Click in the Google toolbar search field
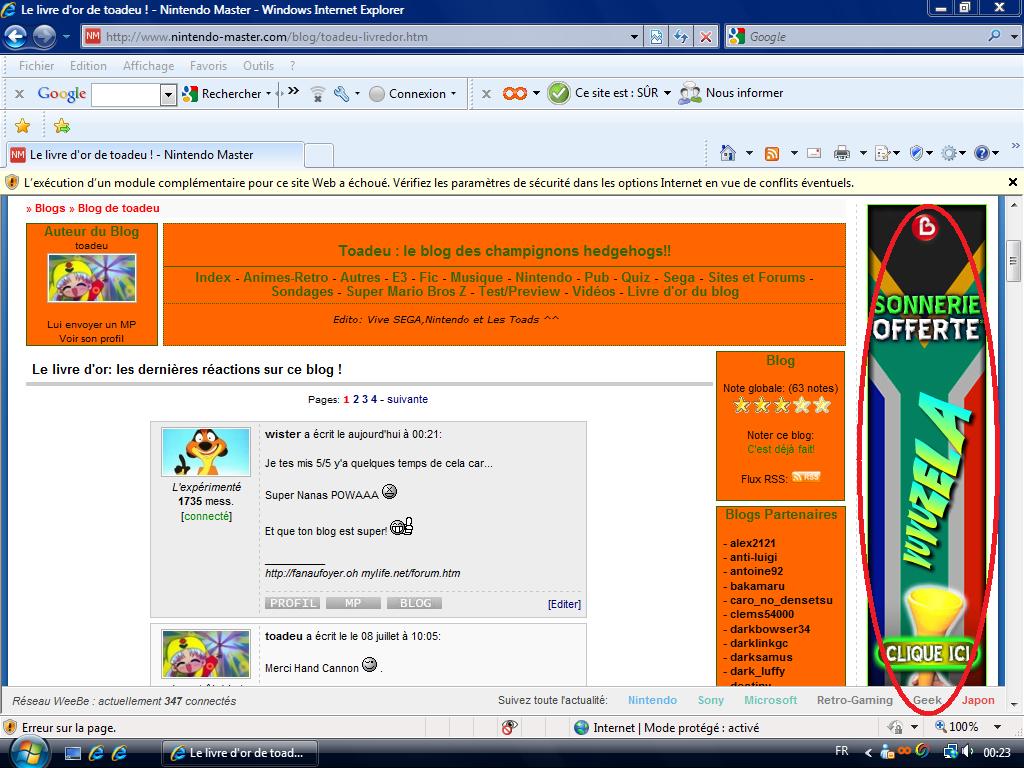 coord(126,95)
